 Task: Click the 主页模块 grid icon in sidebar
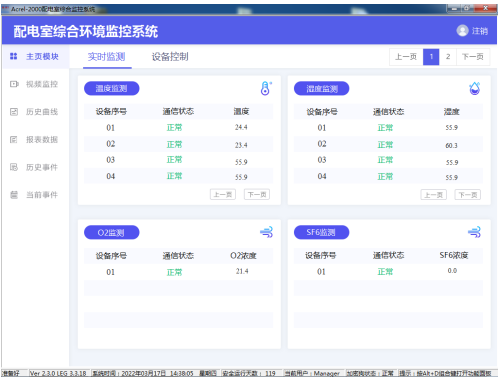(x=13, y=56)
